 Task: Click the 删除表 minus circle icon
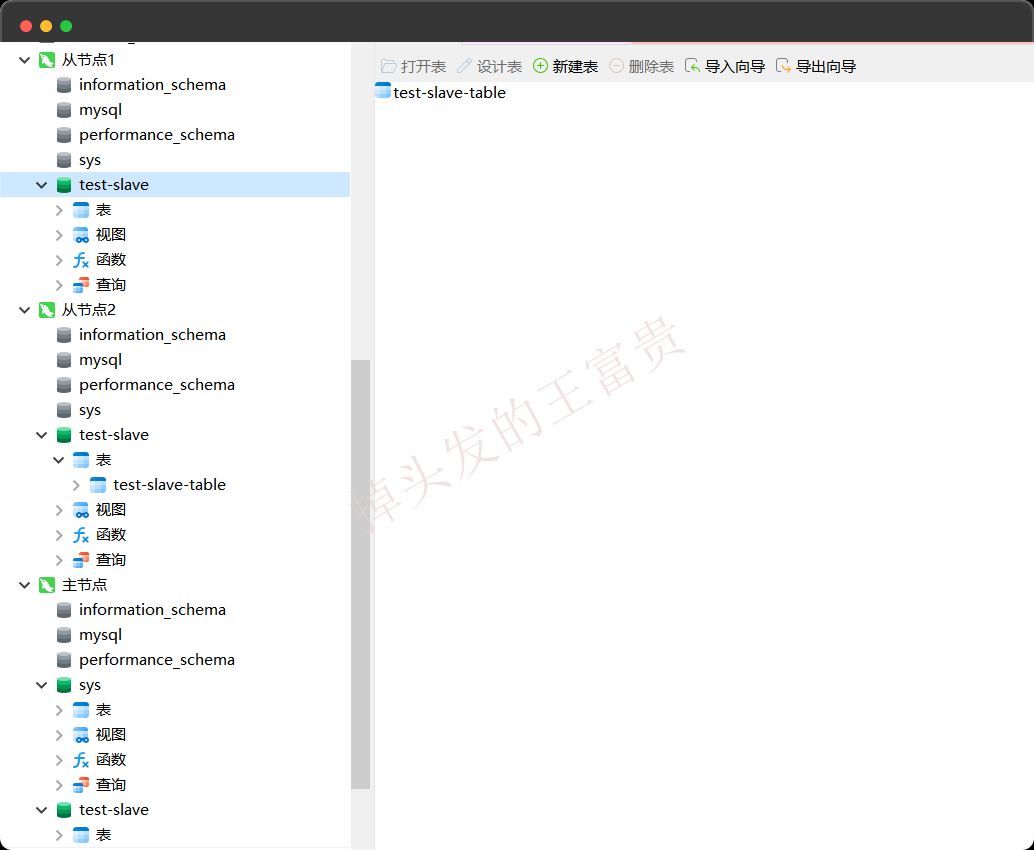(x=616, y=66)
